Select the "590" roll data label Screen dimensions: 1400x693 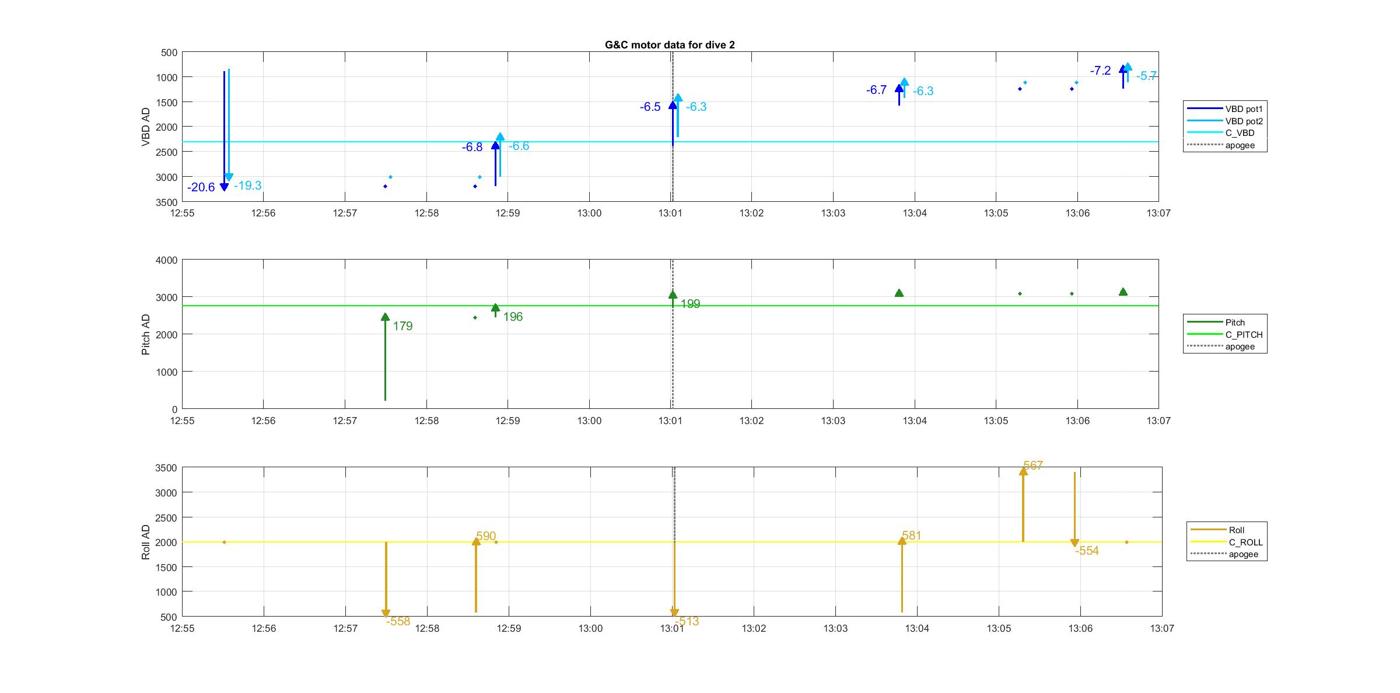pos(486,537)
